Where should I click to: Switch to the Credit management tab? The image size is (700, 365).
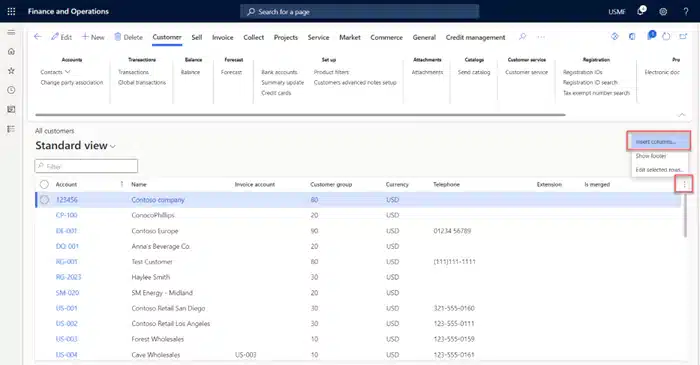coord(475,37)
